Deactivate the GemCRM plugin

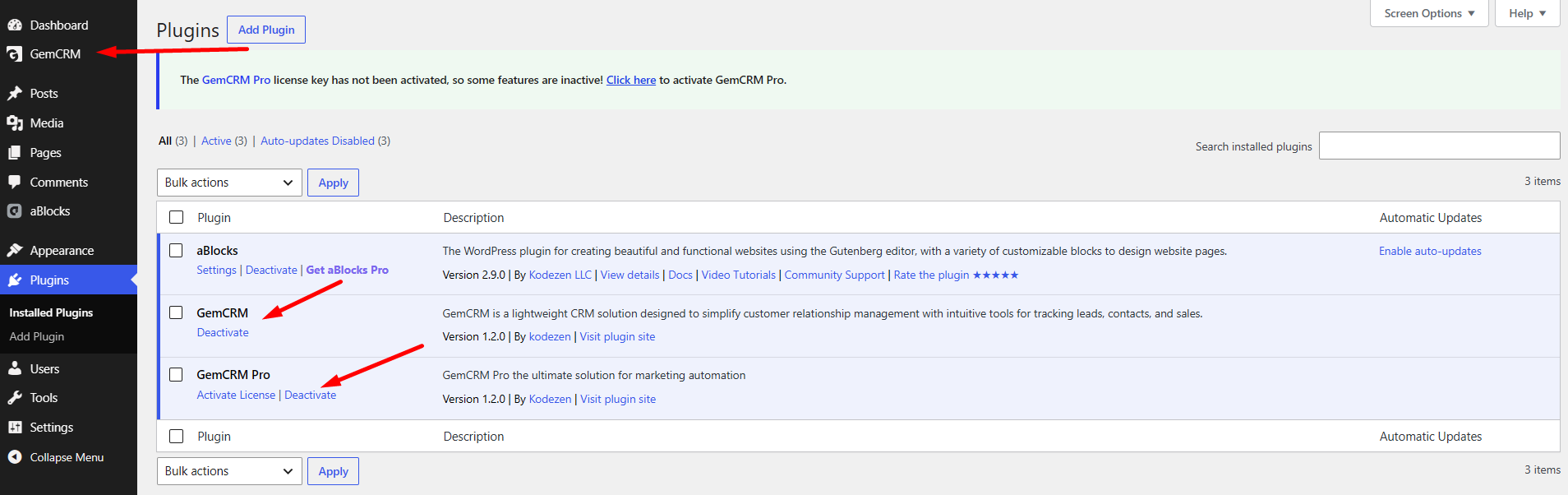point(223,332)
